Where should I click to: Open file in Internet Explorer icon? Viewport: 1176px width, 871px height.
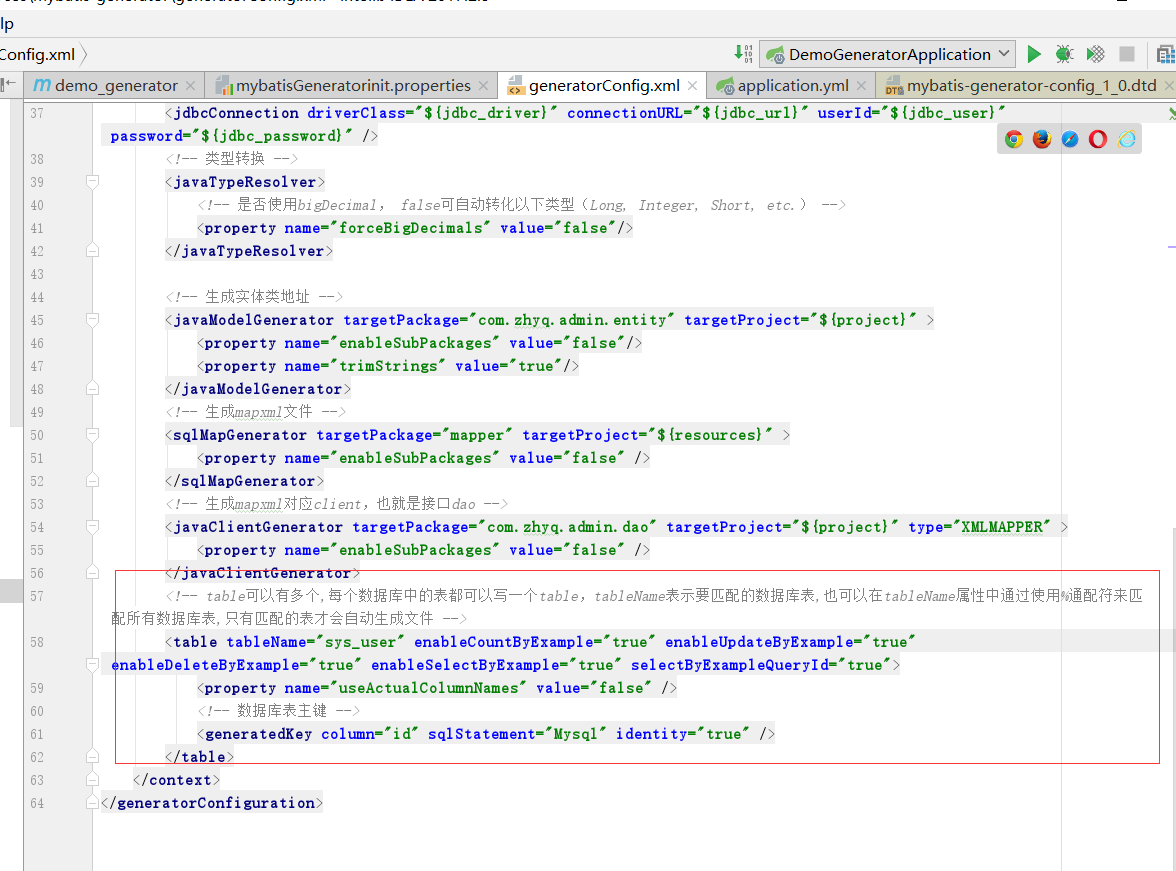[1127, 140]
